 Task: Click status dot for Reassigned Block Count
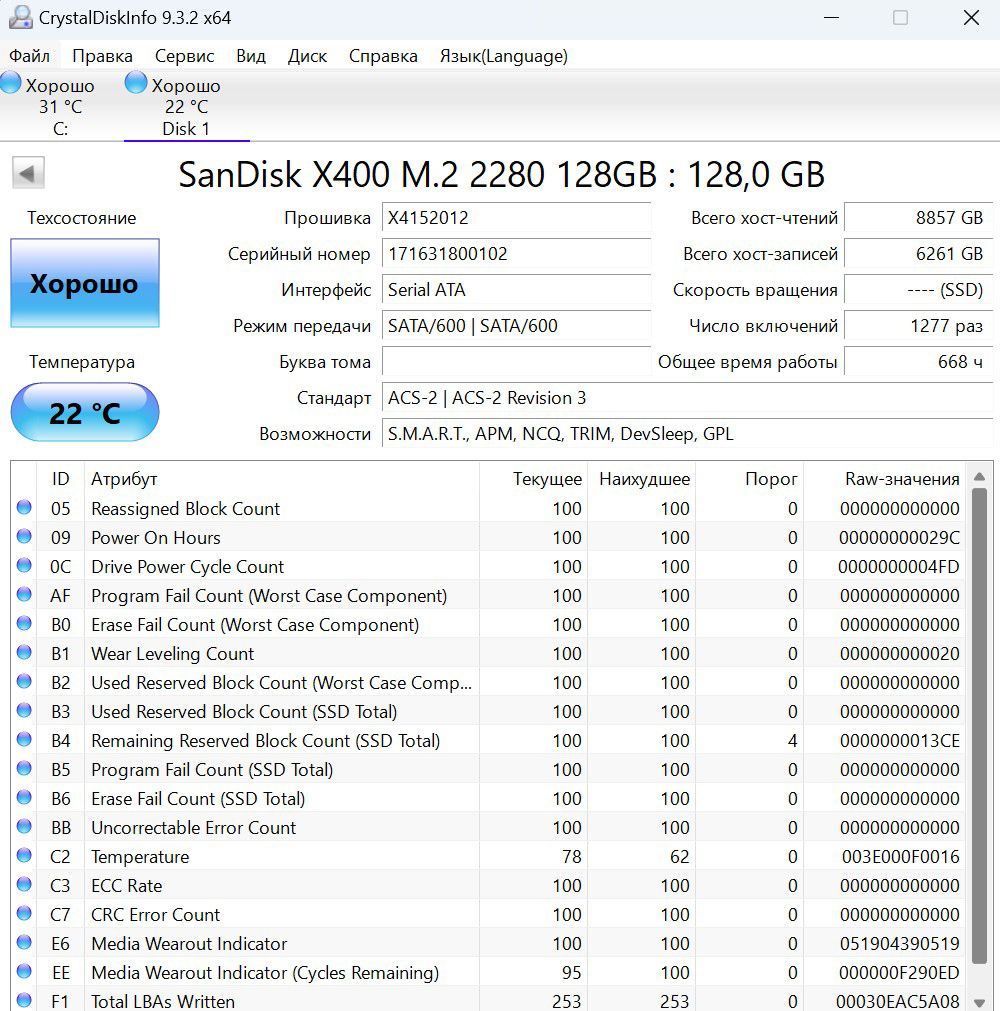24,507
